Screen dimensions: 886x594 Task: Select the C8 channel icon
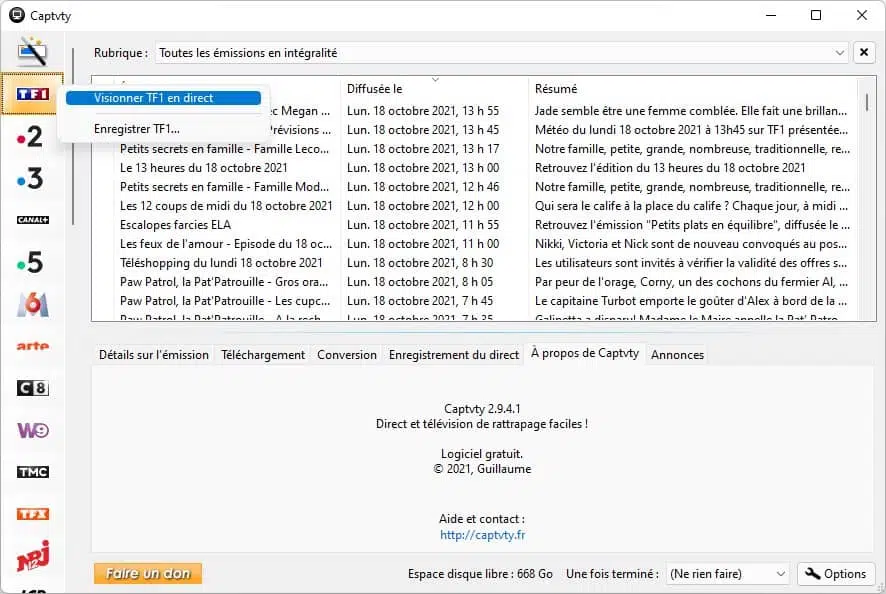(x=32, y=388)
